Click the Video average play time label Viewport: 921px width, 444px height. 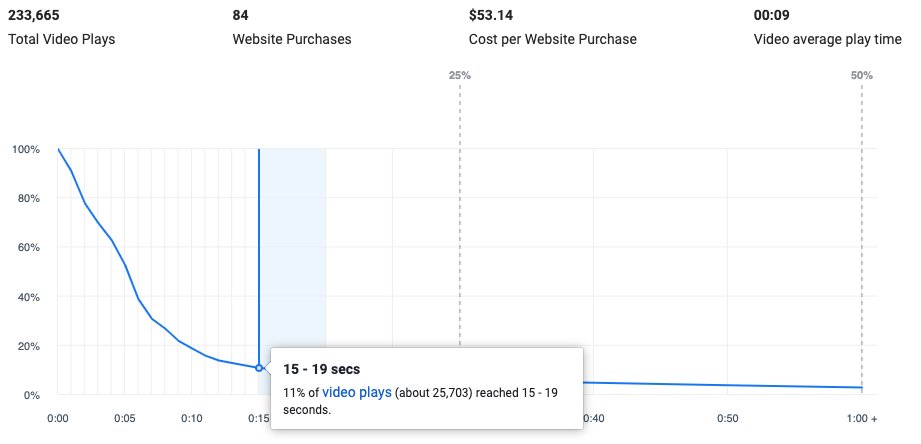pos(828,40)
